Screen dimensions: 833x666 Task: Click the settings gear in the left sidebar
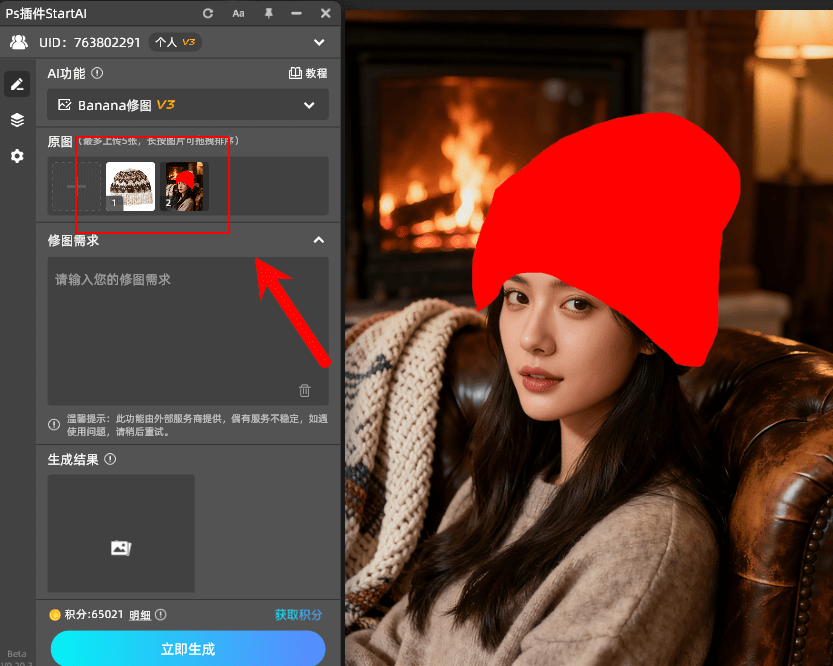tap(16, 156)
